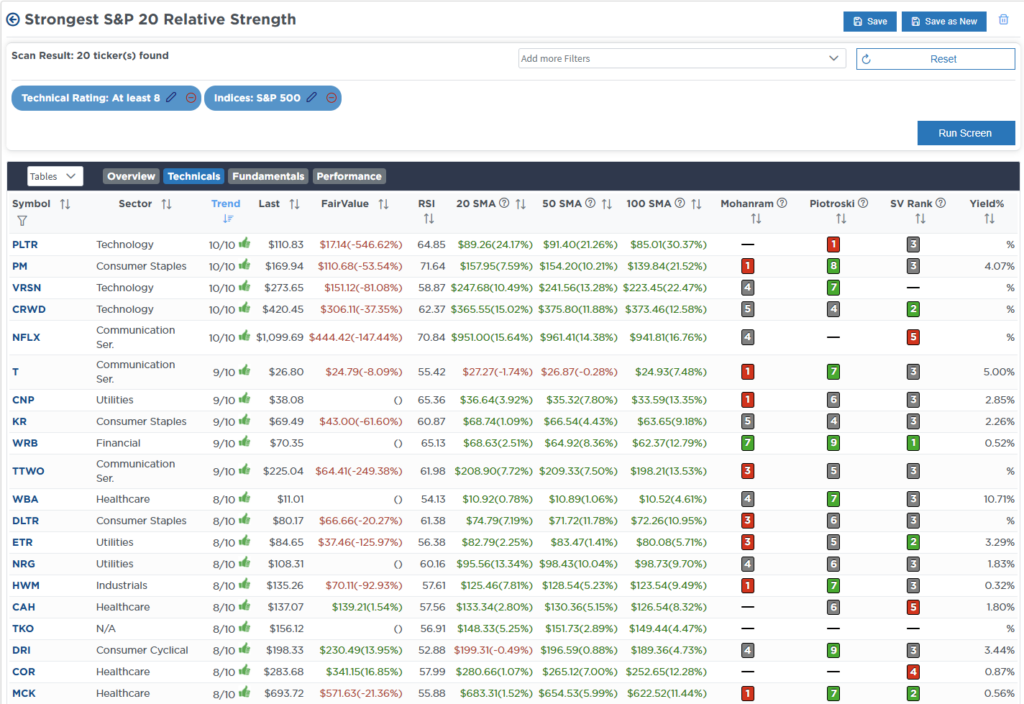Open the TTWO ticker link

coord(28,471)
